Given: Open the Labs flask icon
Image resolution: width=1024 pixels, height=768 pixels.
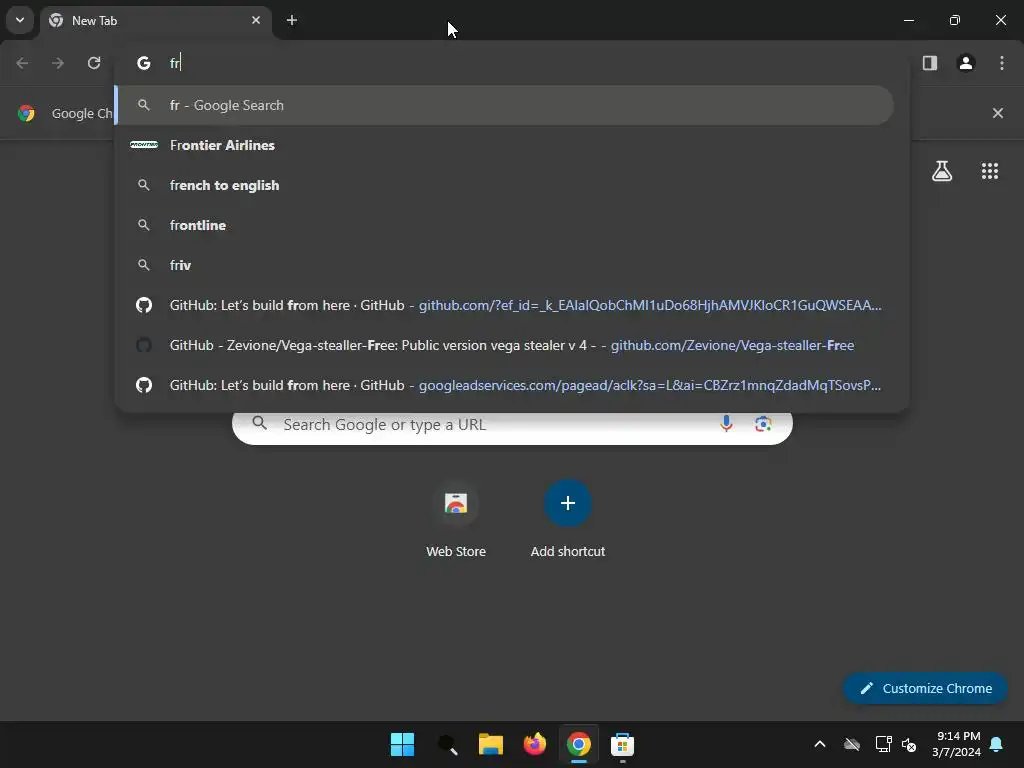Looking at the screenshot, I should pos(942,171).
